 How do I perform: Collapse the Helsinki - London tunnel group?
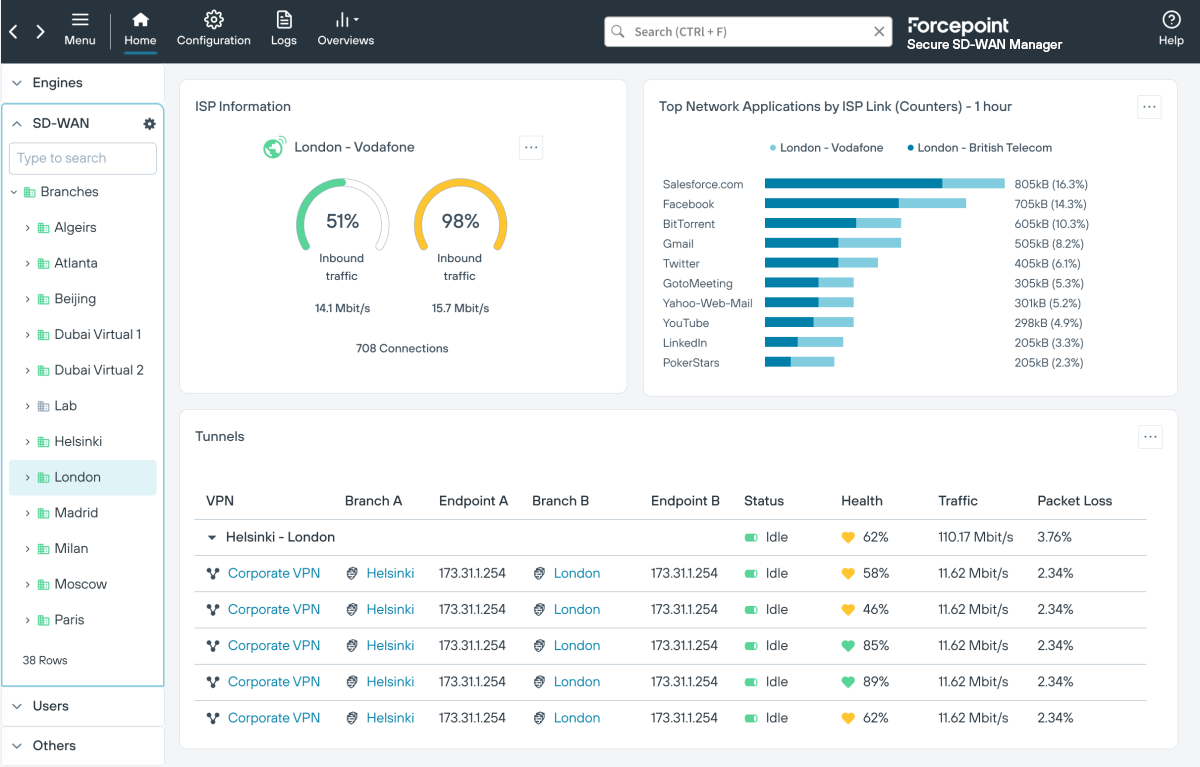(212, 538)
